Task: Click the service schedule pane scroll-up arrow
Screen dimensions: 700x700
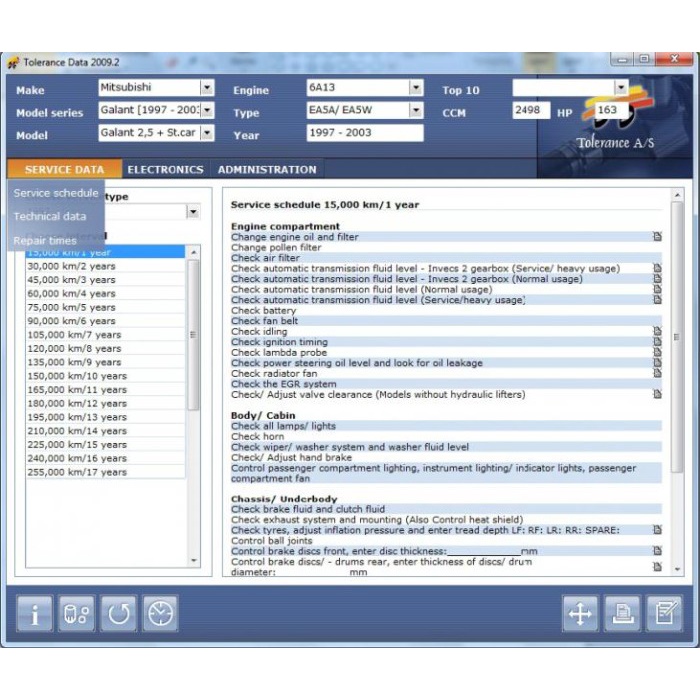Action: [x=677, y=195]
